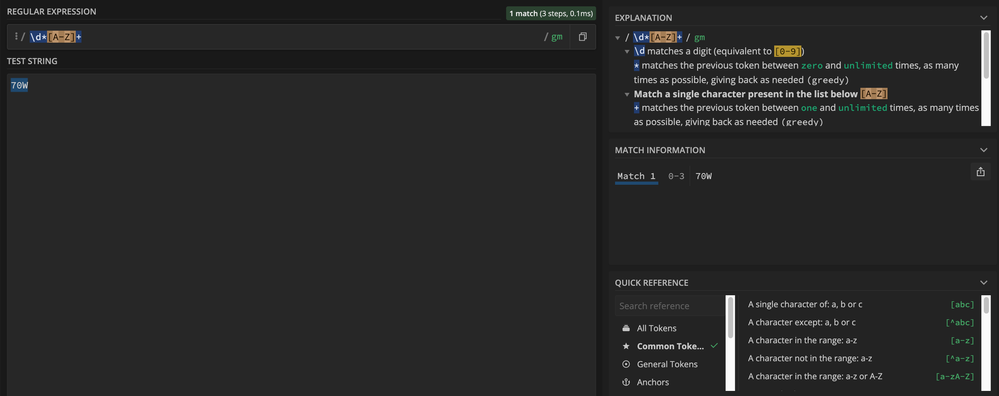Click the [a-zA-Z] token
The height and width of the screenshot is (396, 999).
[x=955, y=376]
